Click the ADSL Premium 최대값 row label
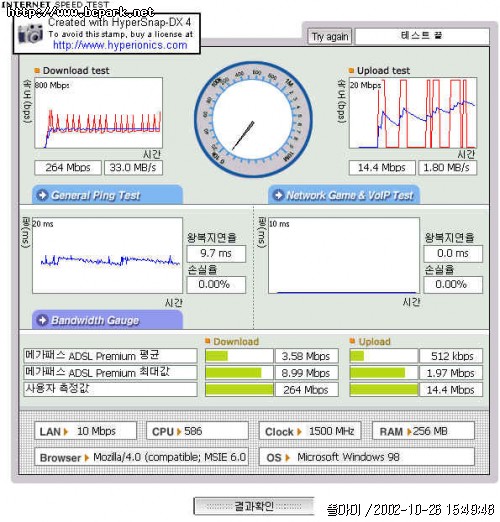Screen dimensions: 500x522 pos(110,372)
